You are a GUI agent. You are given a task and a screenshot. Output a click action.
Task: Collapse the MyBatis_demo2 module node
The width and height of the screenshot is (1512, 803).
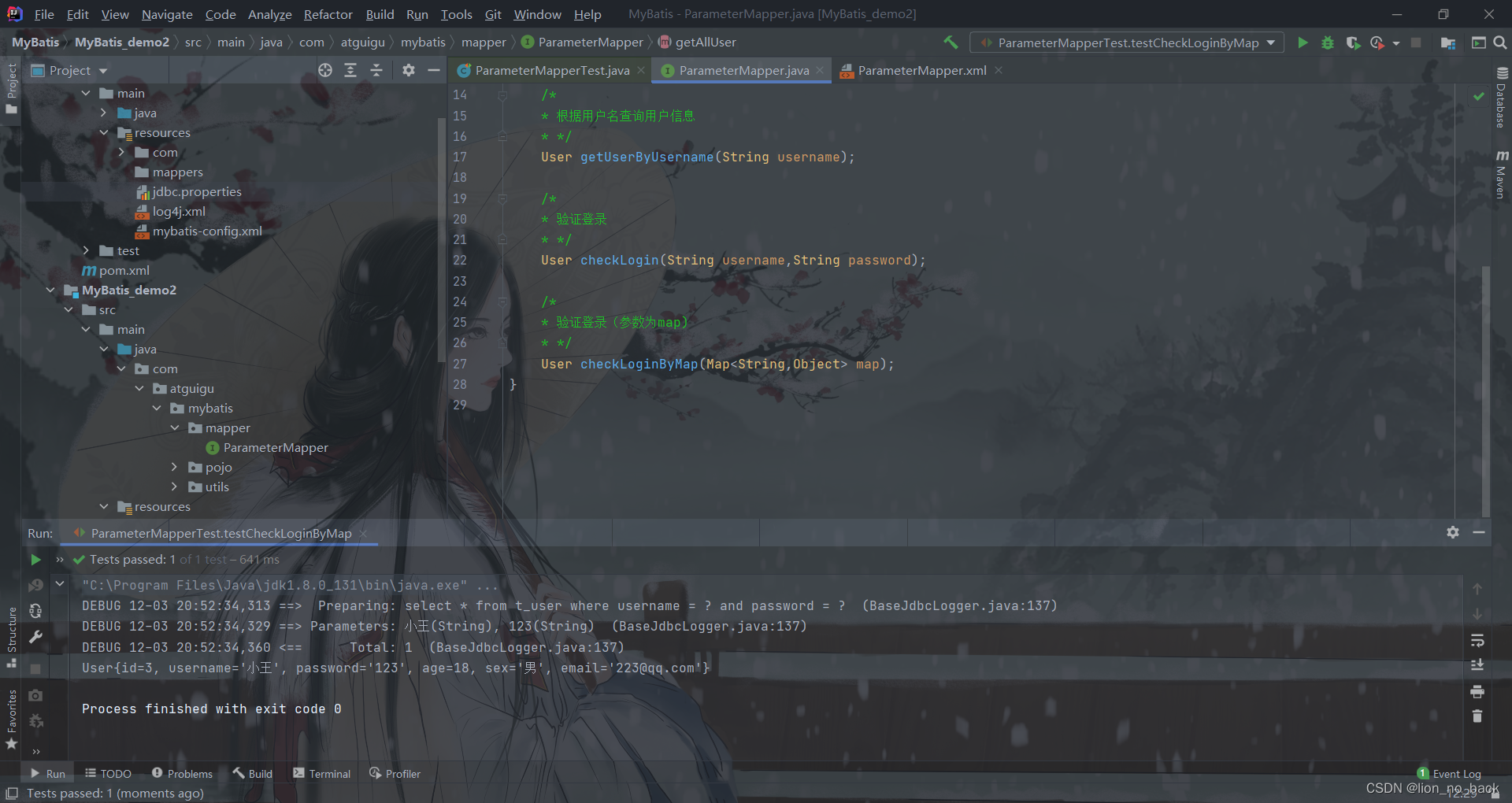pos(50,290)
